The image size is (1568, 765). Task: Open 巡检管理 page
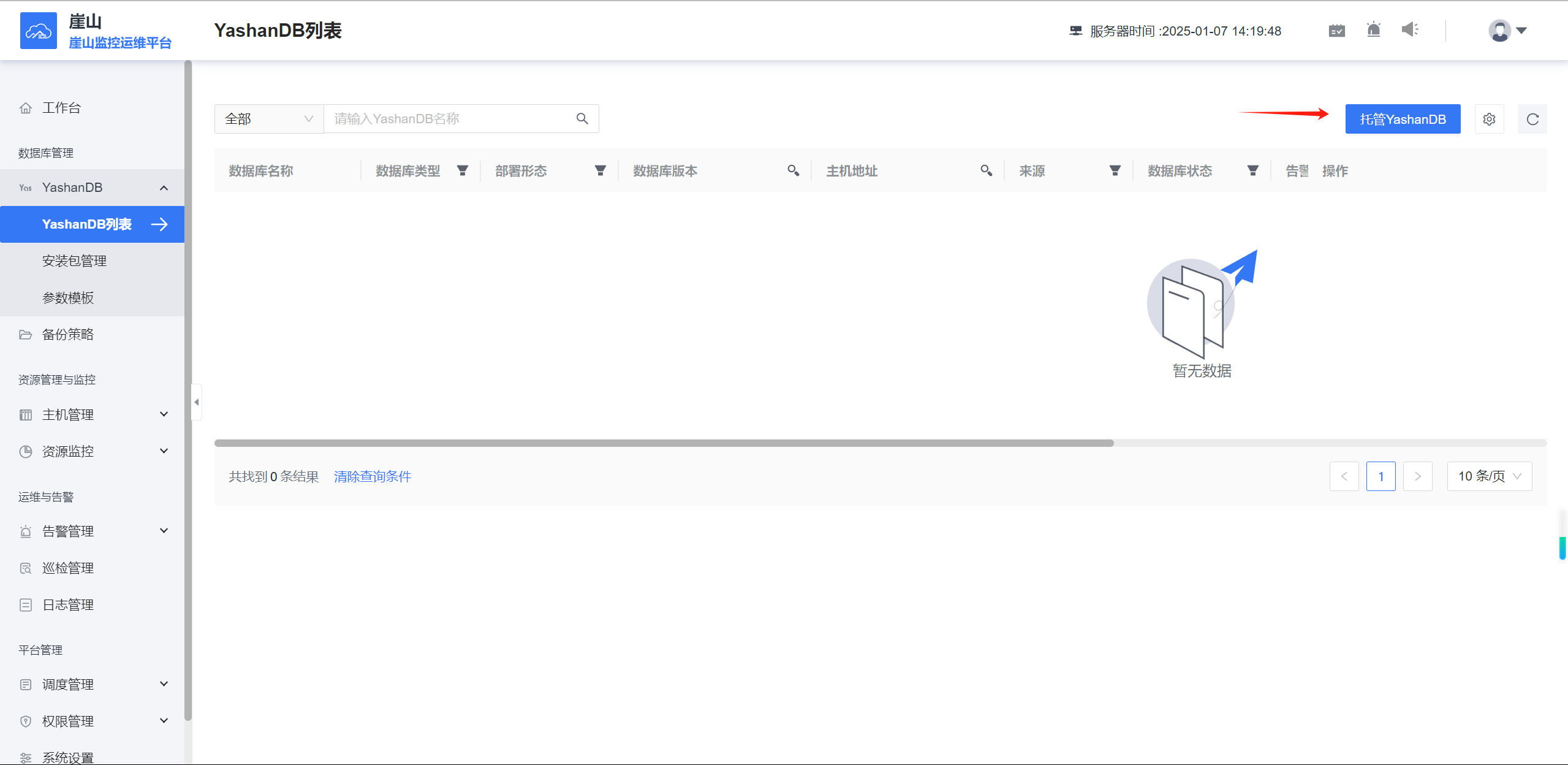pyautogui.click(x=92, y=568)
